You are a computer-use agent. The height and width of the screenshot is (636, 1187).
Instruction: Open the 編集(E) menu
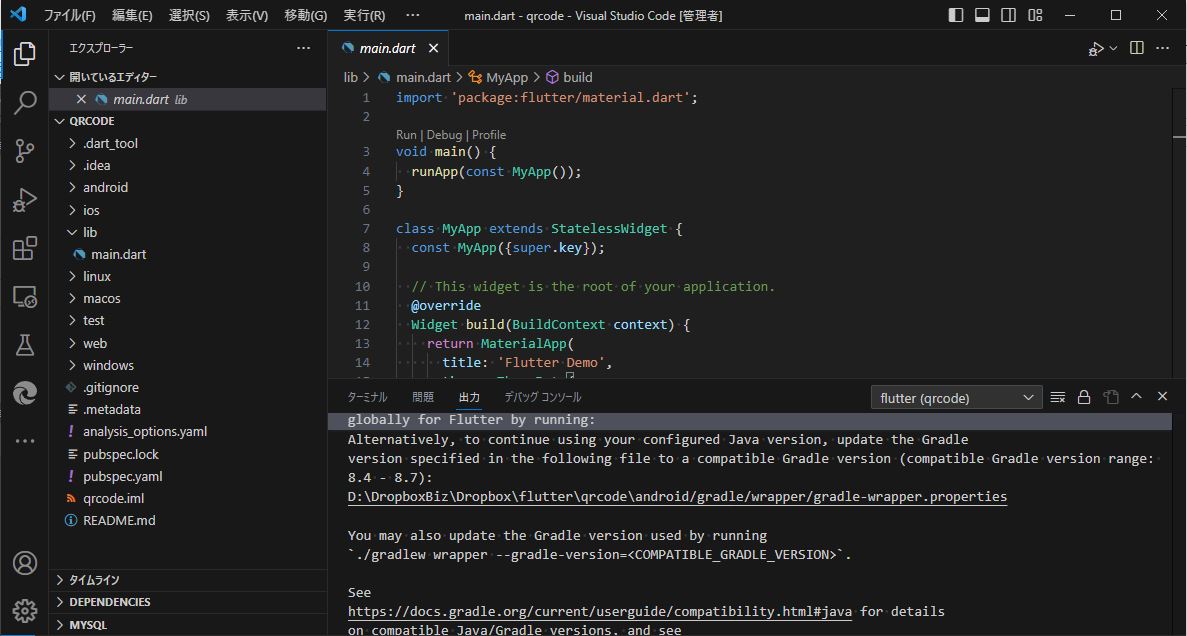pyautogui.click(x=132, y=15)
